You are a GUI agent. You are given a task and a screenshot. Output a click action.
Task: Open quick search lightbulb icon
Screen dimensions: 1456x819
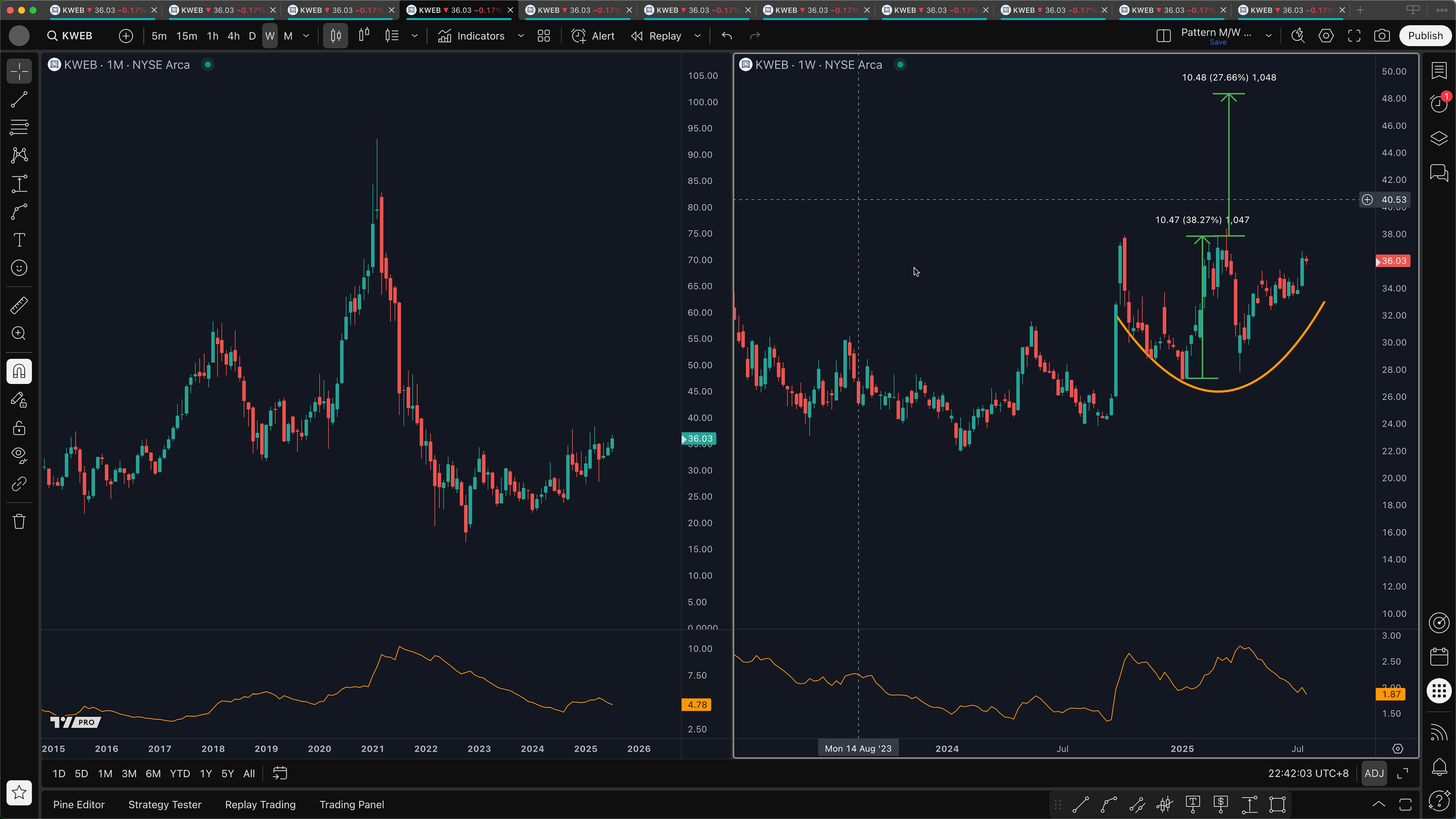pos(1298,36)
